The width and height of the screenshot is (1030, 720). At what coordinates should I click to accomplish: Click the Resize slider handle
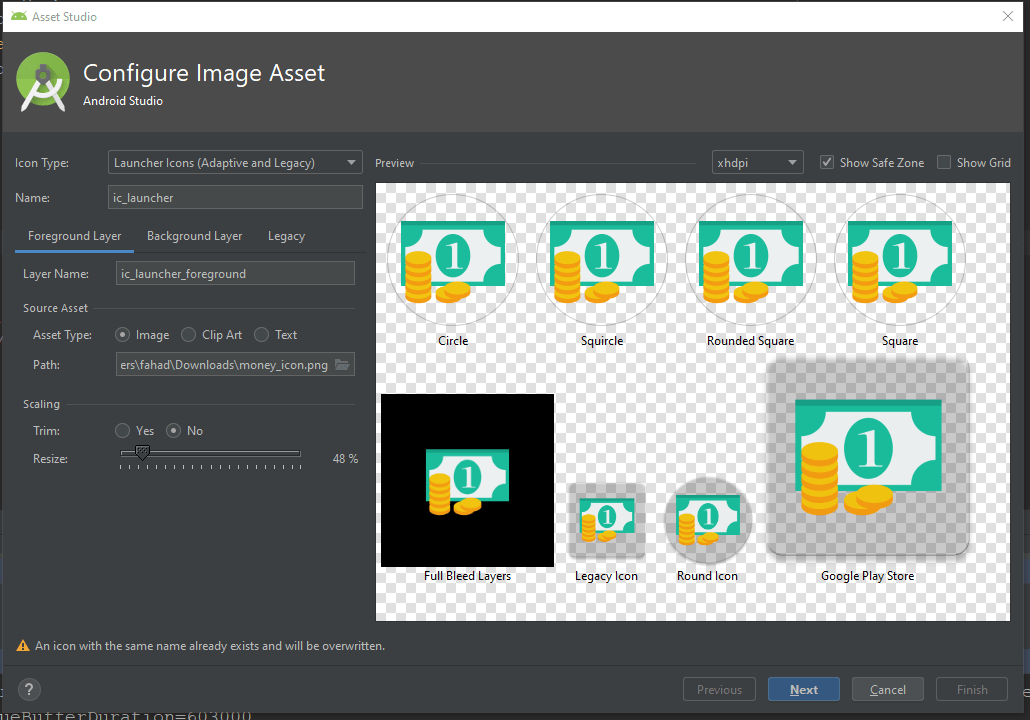(142, 453)
